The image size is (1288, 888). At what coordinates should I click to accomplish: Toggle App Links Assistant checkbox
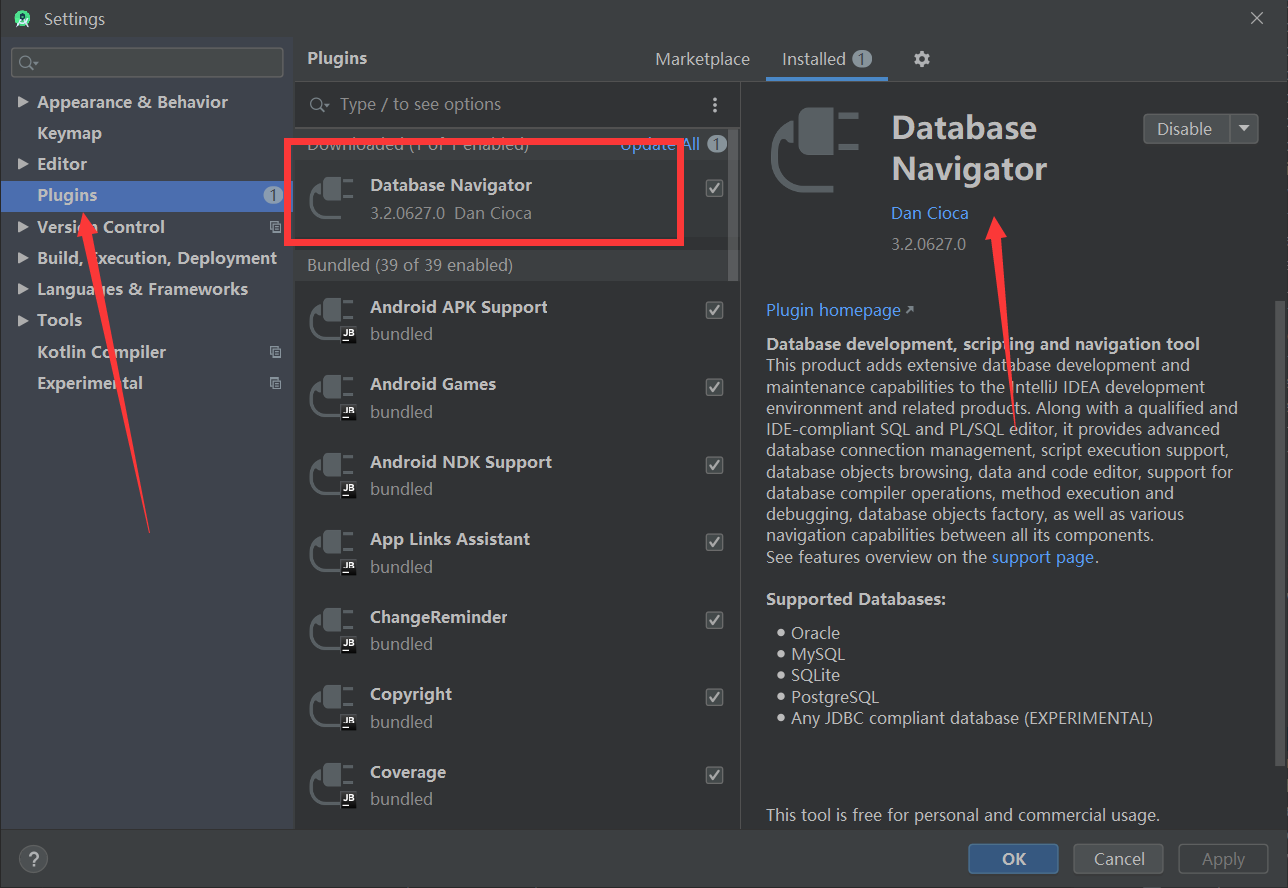714,542
